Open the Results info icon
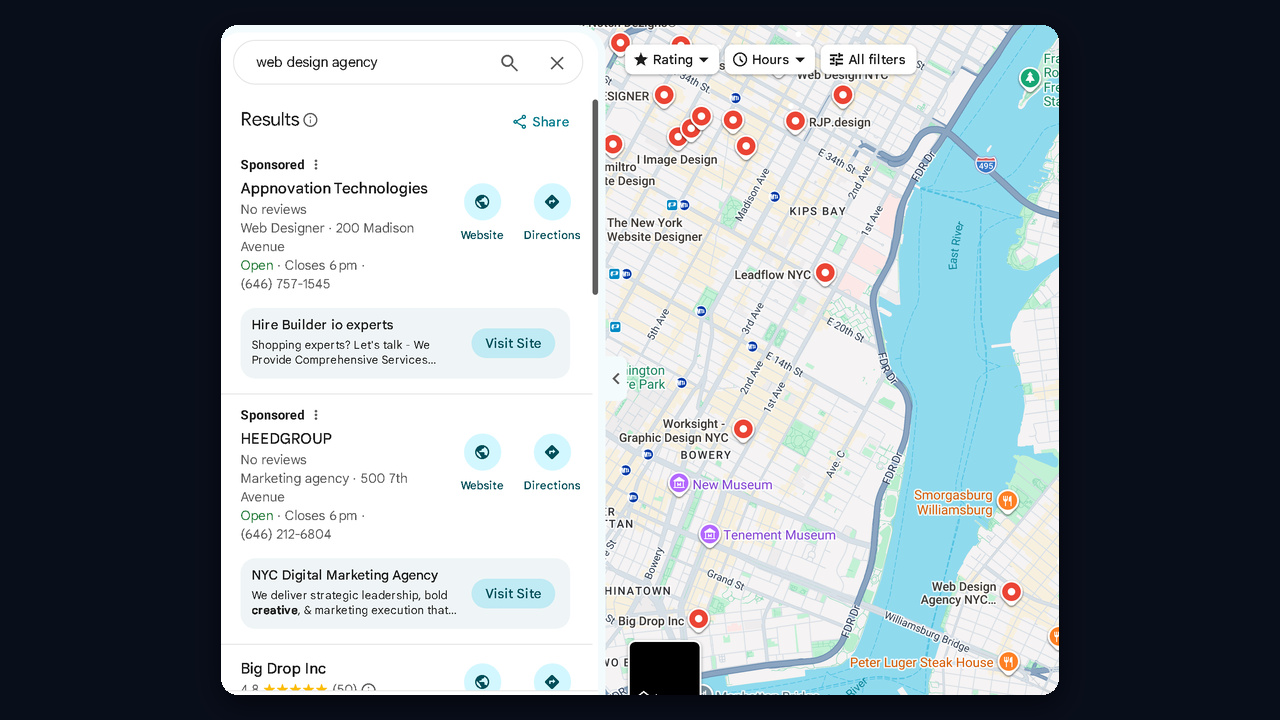This screenshot has width=1280, height=720. pyautogui.click(x=310, y=120)
